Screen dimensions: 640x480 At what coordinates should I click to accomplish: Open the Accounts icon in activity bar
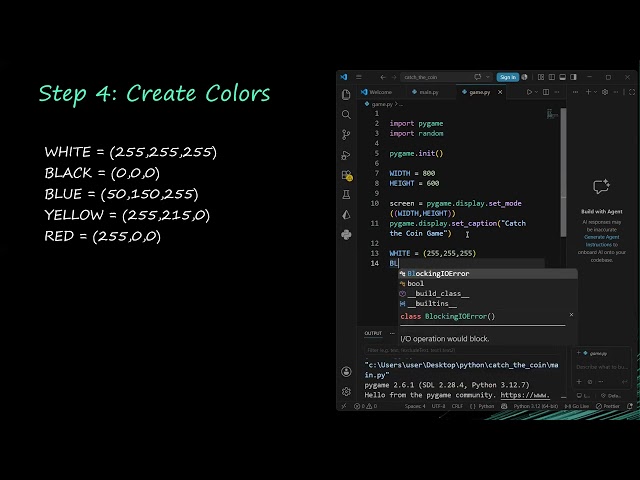pos(346,371)
